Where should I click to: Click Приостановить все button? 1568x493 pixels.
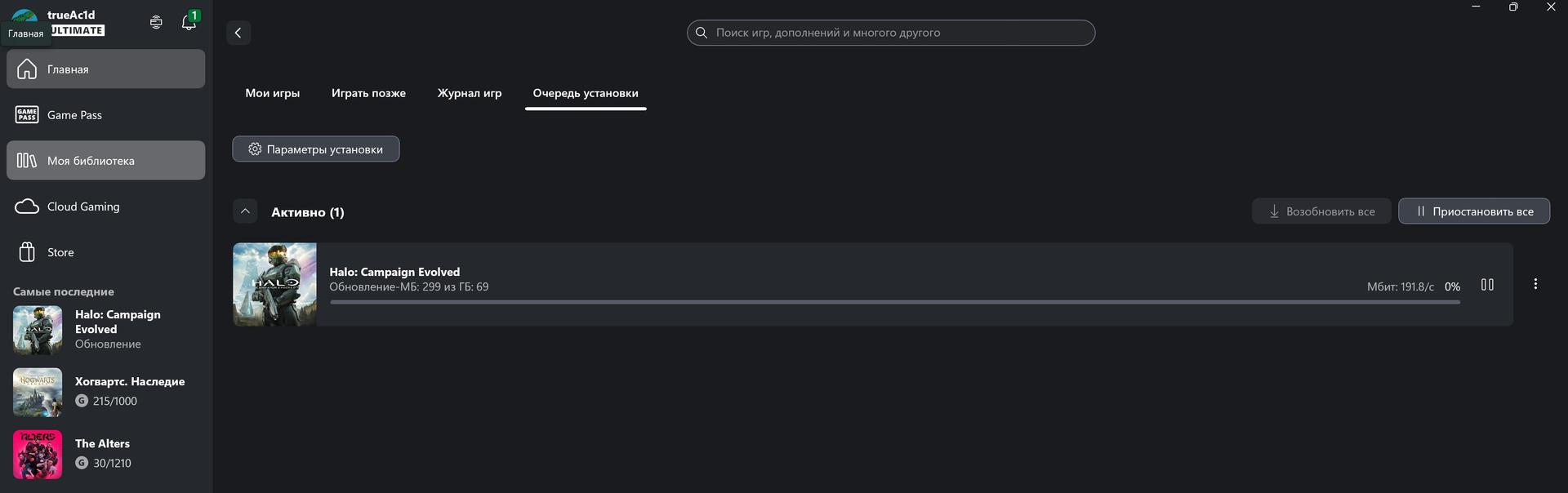(1474, 211)
